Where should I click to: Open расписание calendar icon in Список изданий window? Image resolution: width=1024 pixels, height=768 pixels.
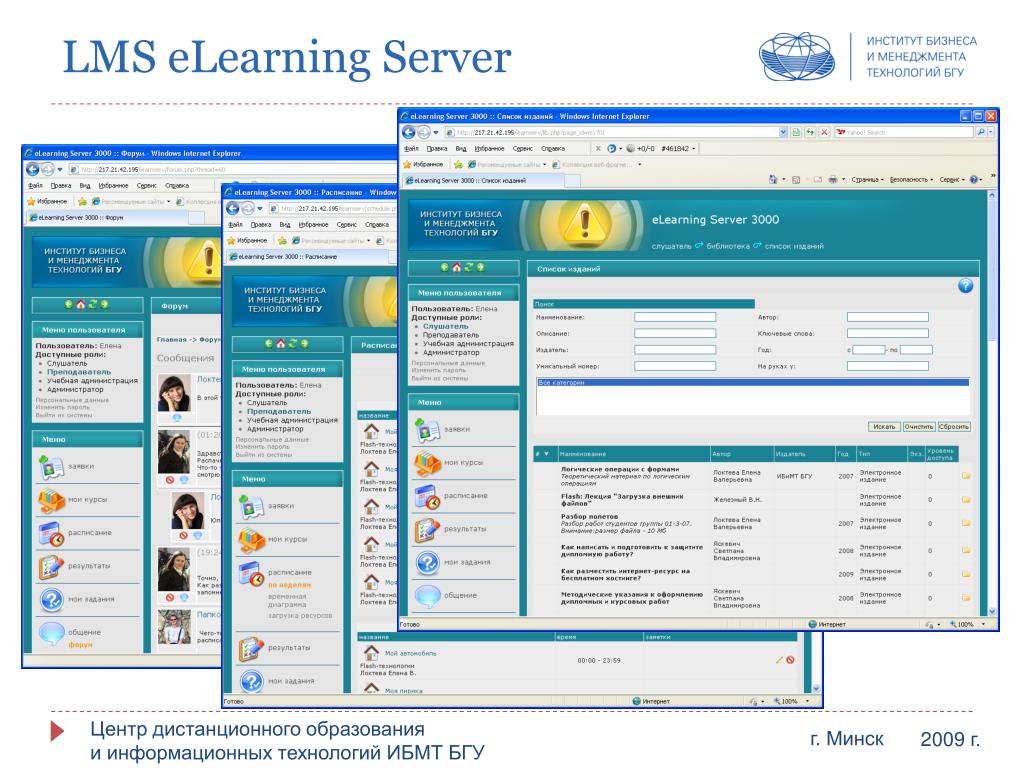[x=428, y=496]
